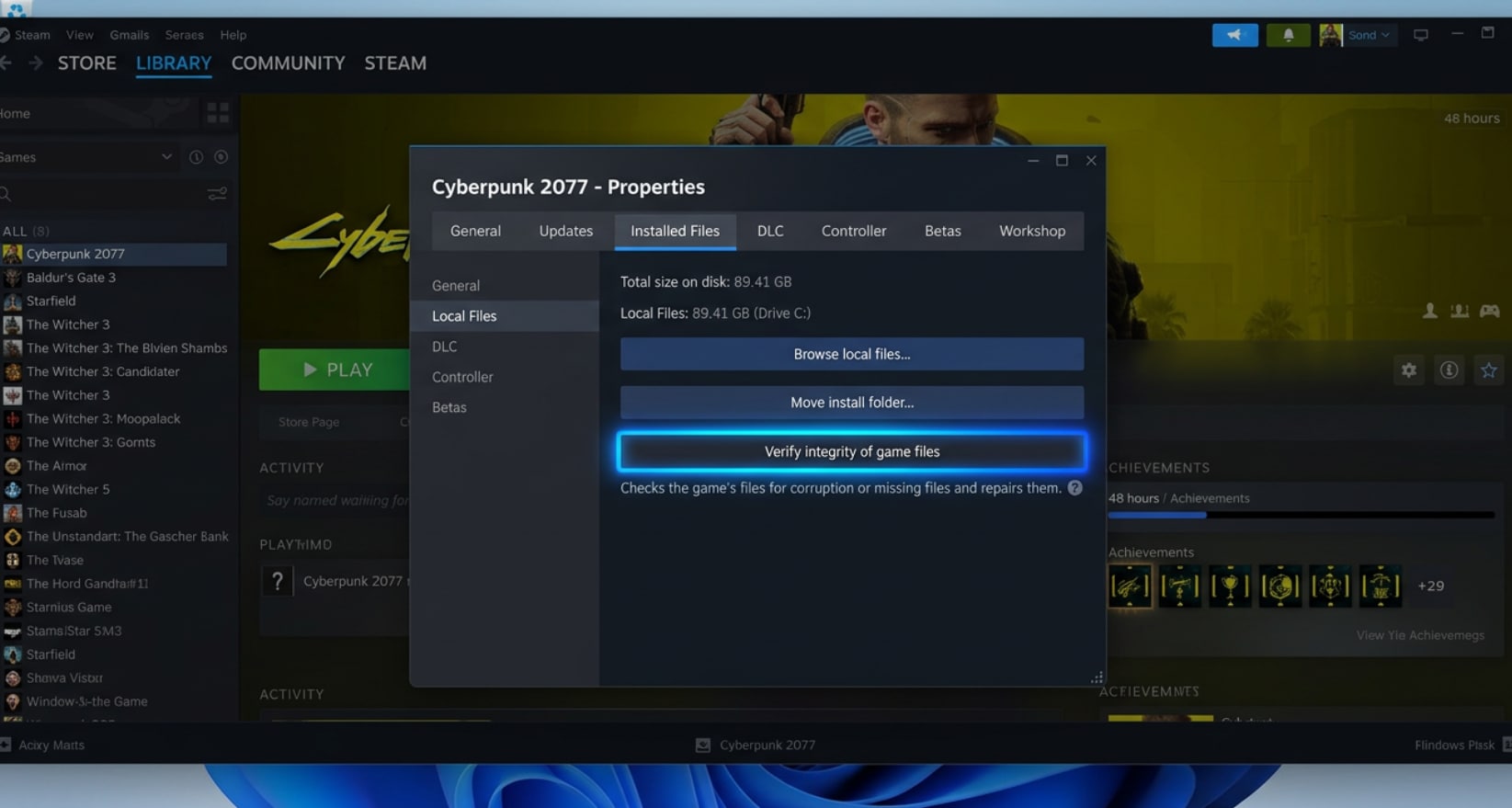The width and height of the screenshot is (1512, 808).
Task: Select Baldur's Gate 3 in library
Action: point(115,278)
